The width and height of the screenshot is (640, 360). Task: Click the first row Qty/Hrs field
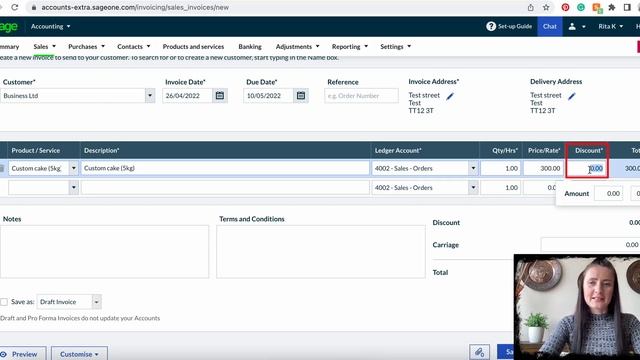[x=500, y=168]
